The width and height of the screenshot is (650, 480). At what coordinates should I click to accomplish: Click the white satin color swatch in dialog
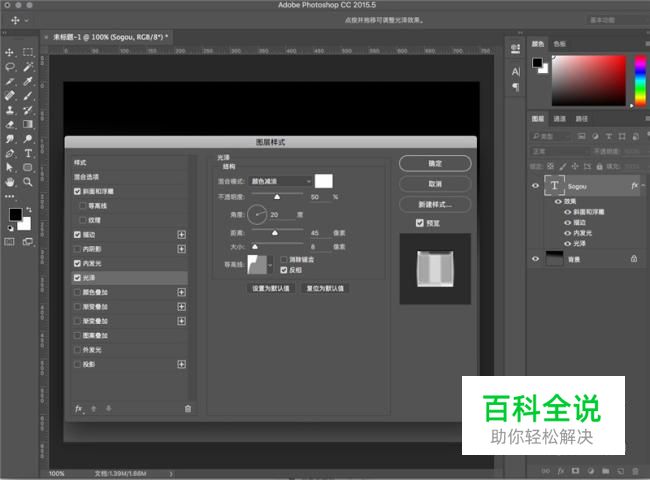[x=324, y=181]
